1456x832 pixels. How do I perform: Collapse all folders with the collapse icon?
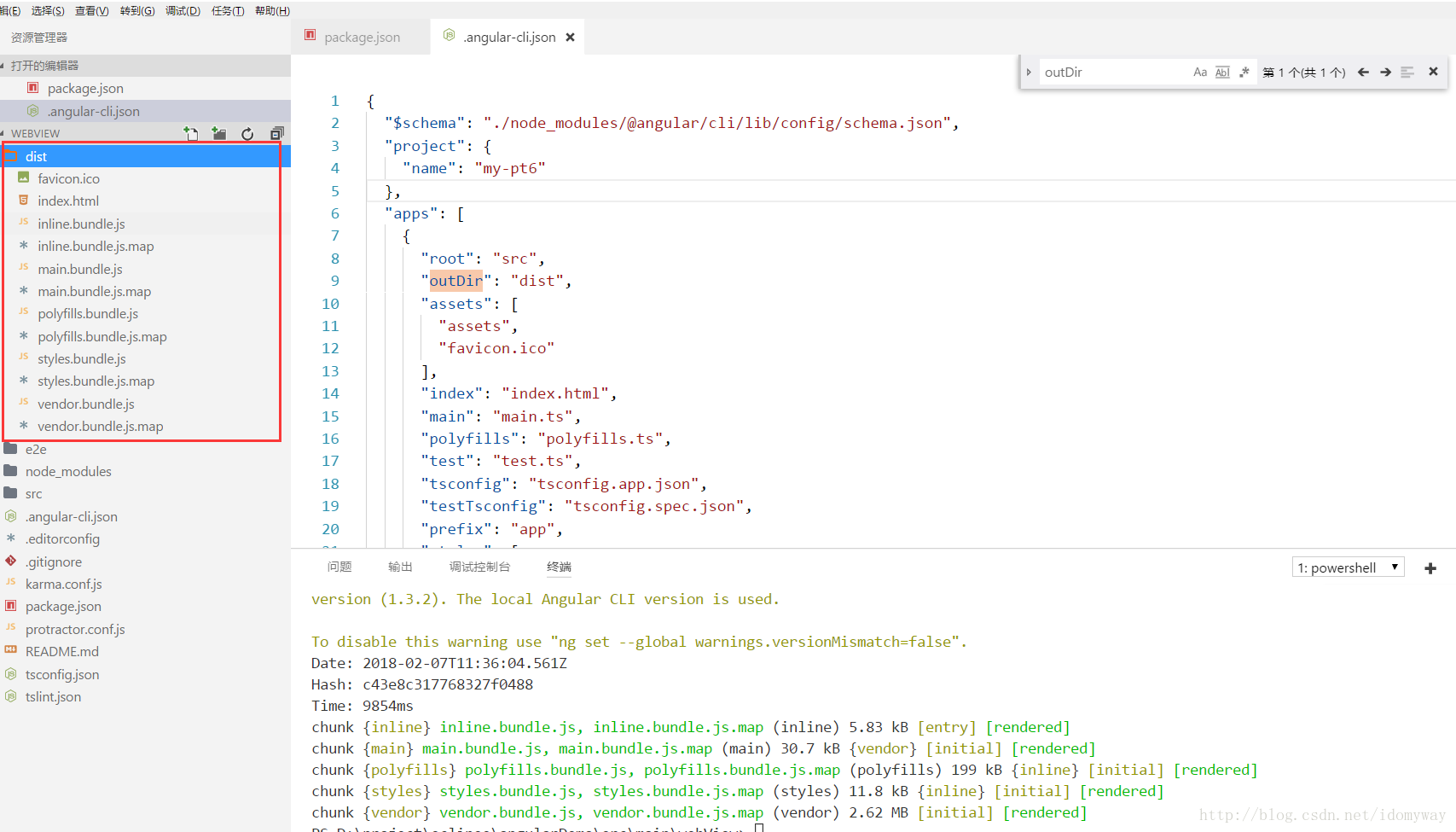click(276, 133)
